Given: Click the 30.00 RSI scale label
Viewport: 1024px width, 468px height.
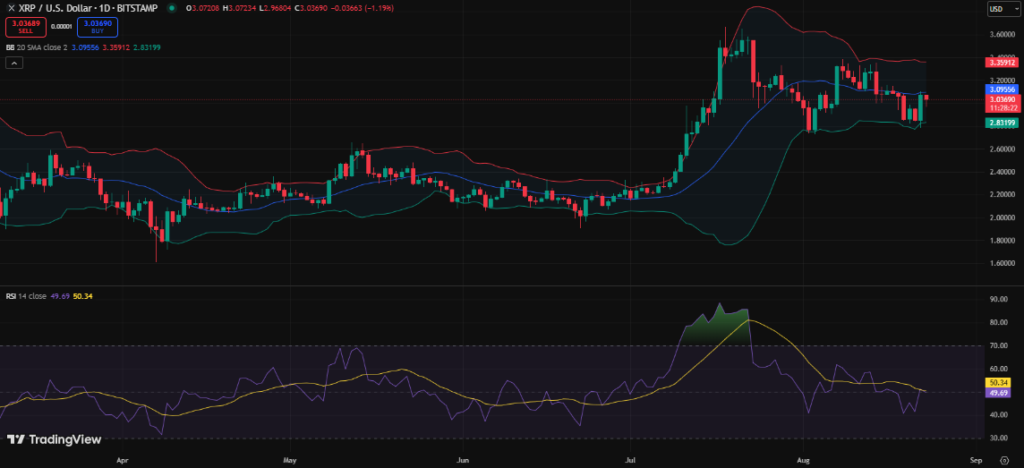Looking at the screenshot, I should click(x=997, y=437).
